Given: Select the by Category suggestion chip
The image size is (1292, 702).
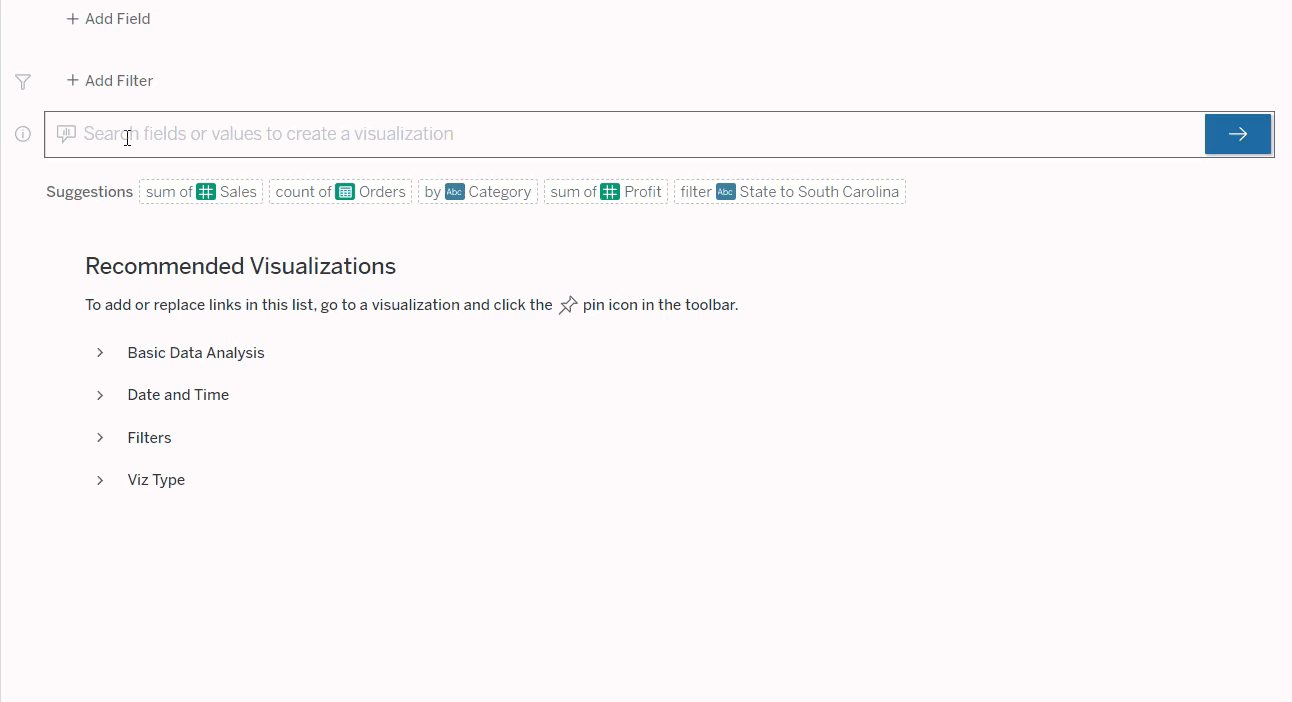Looking at the screenshot, I should (x=477, y=190).
